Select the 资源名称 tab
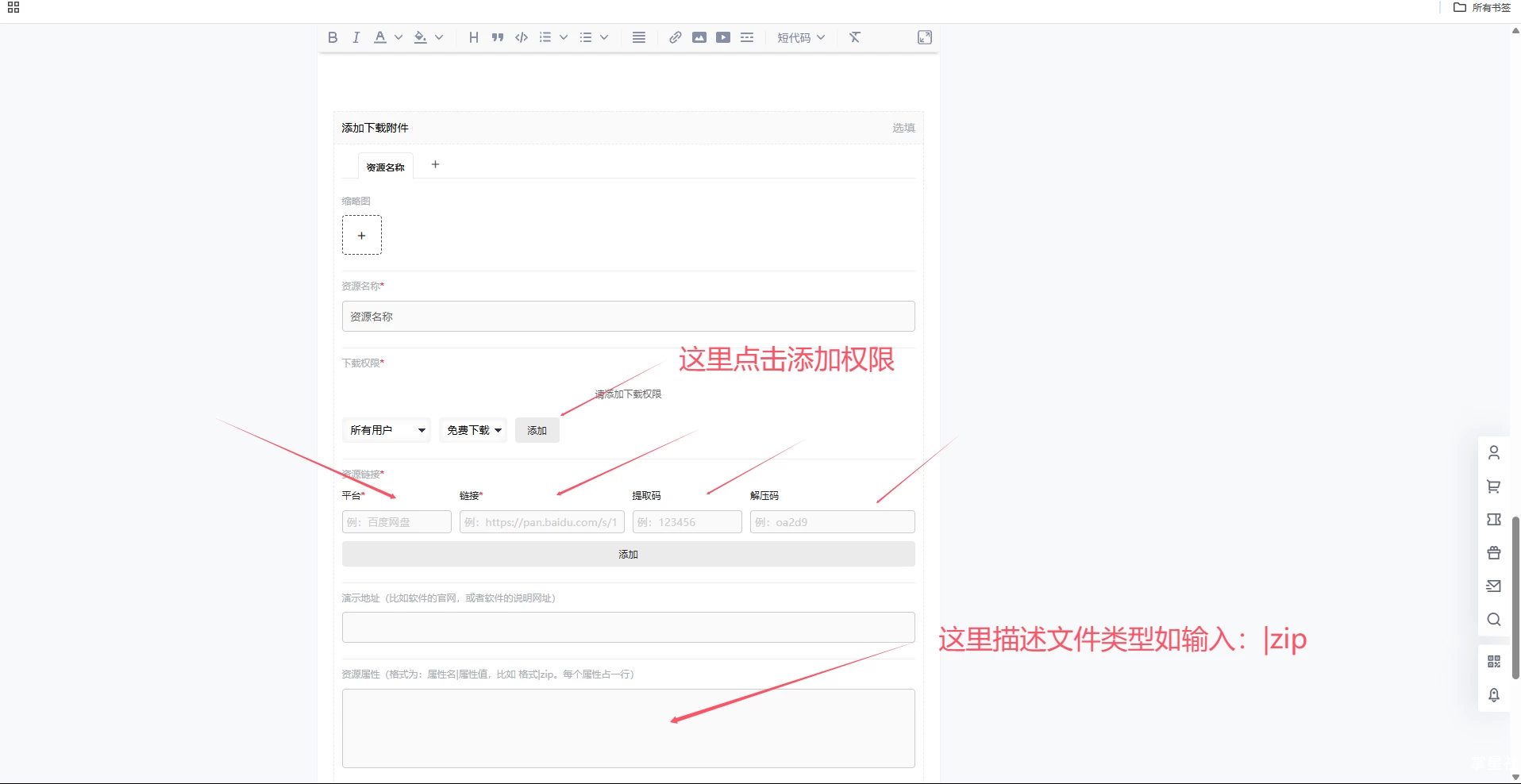 [x=385, y=167]
